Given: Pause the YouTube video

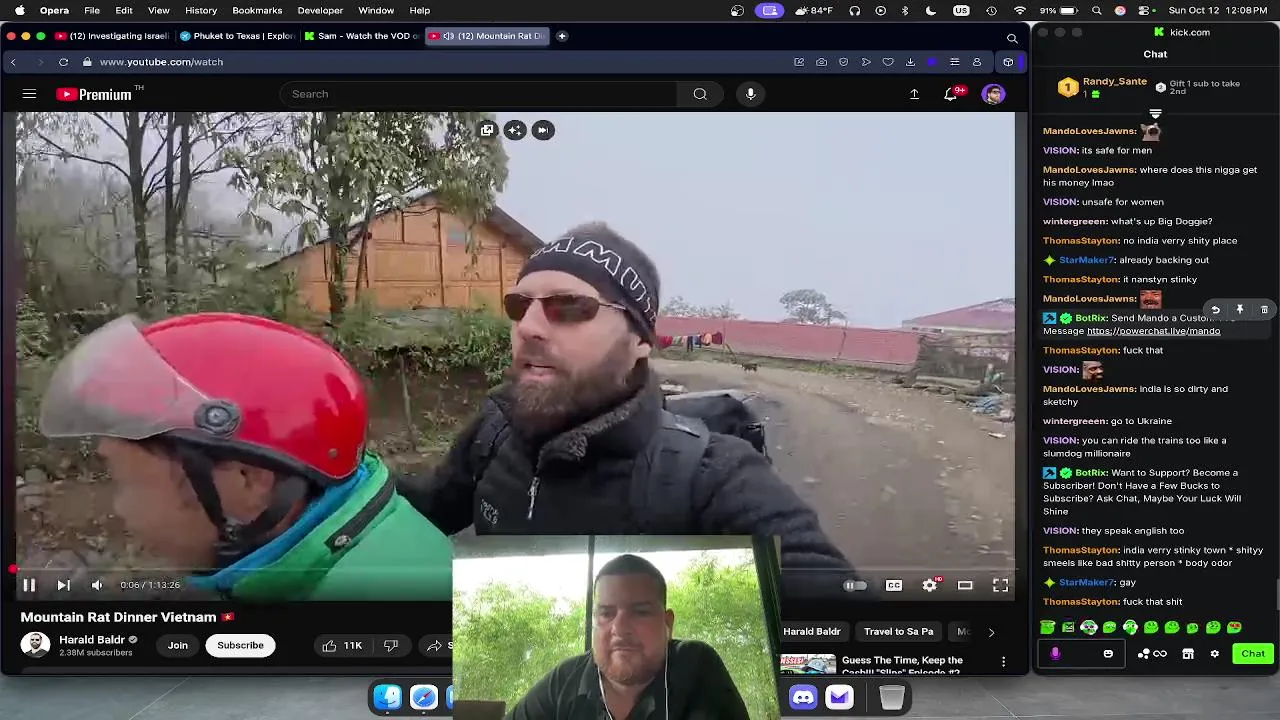Looking at the screenshot, I should pos(29,585).
